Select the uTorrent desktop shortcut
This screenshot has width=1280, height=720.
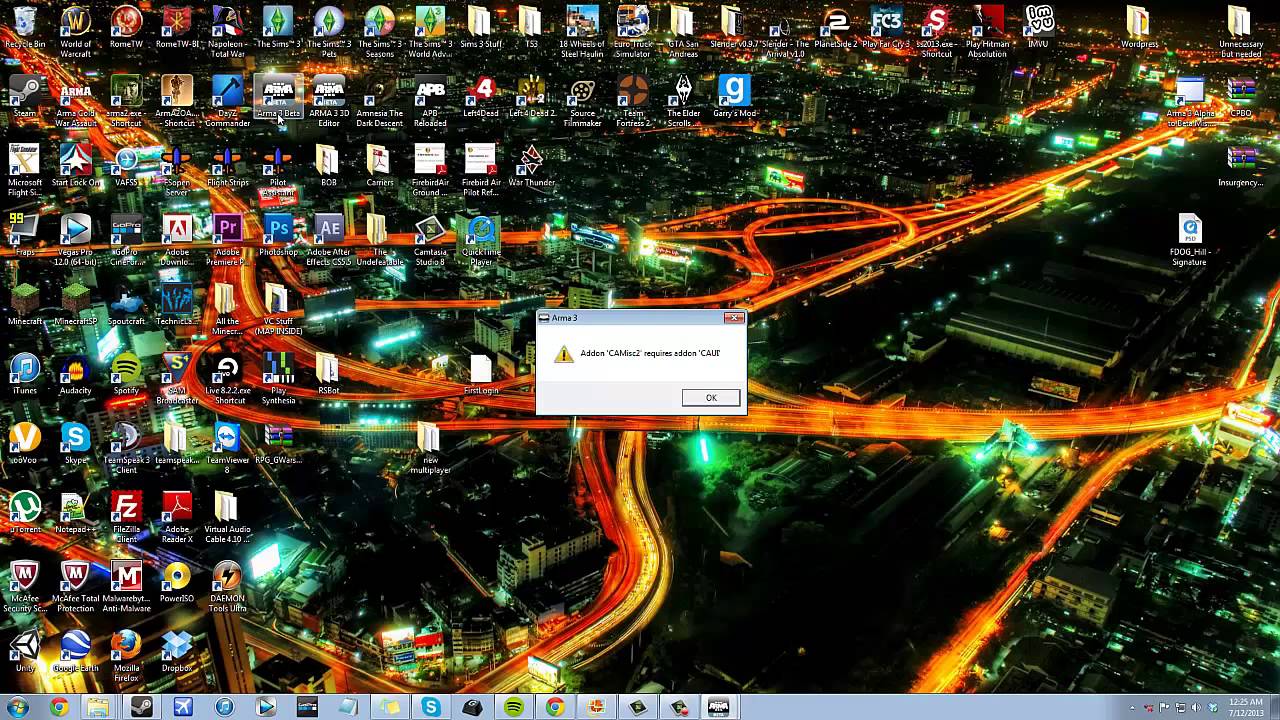25,512
